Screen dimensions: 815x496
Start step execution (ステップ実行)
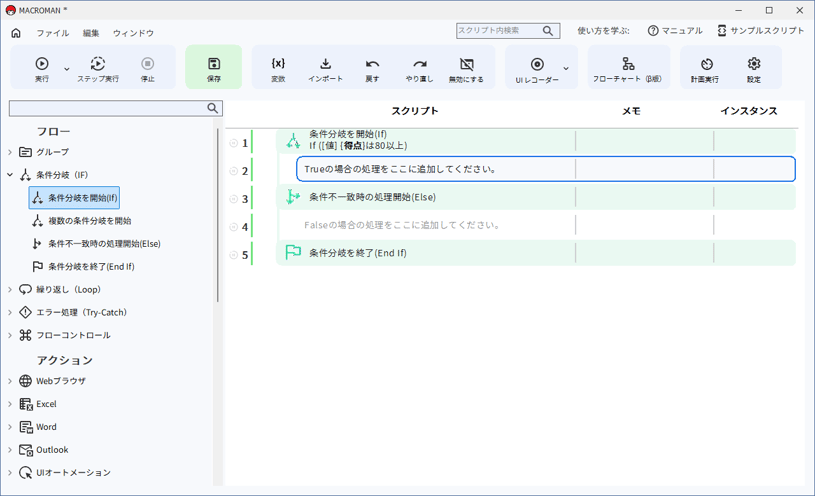point(98,69)
